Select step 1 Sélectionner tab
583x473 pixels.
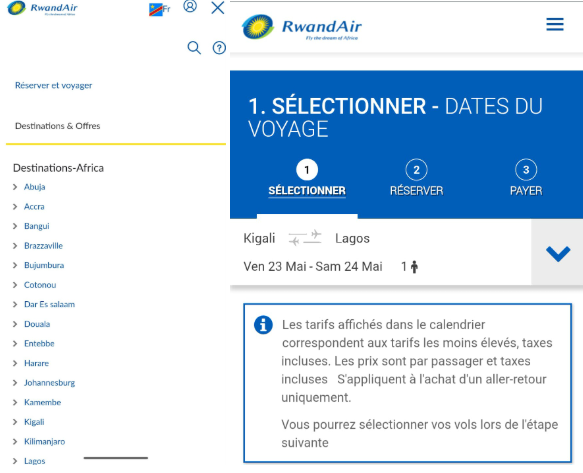307,178
